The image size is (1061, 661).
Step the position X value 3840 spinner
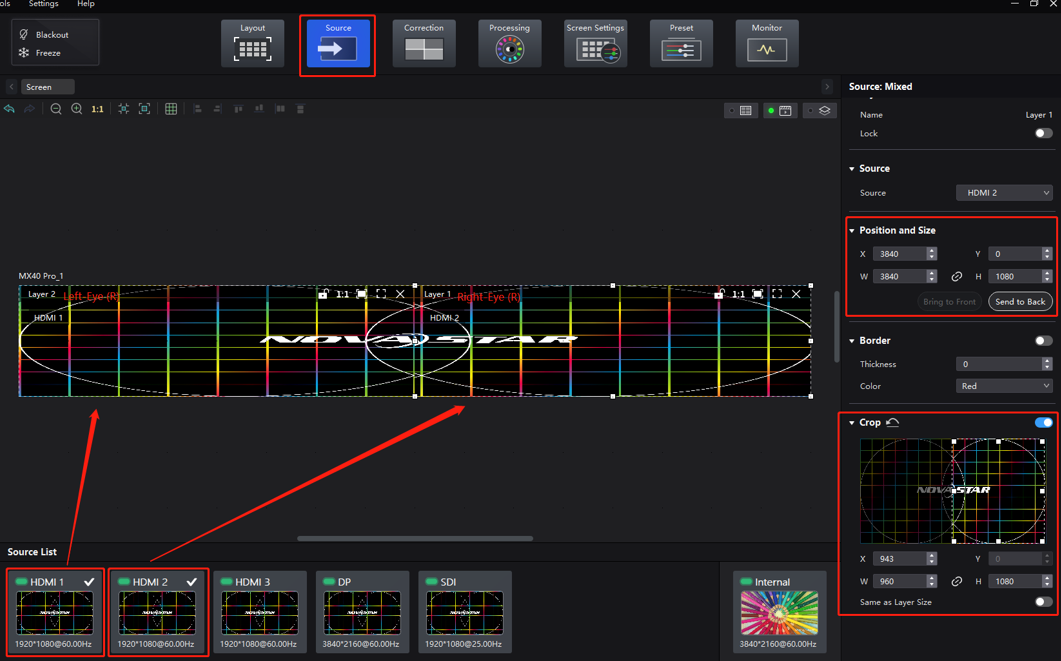[x=932, y=254]
